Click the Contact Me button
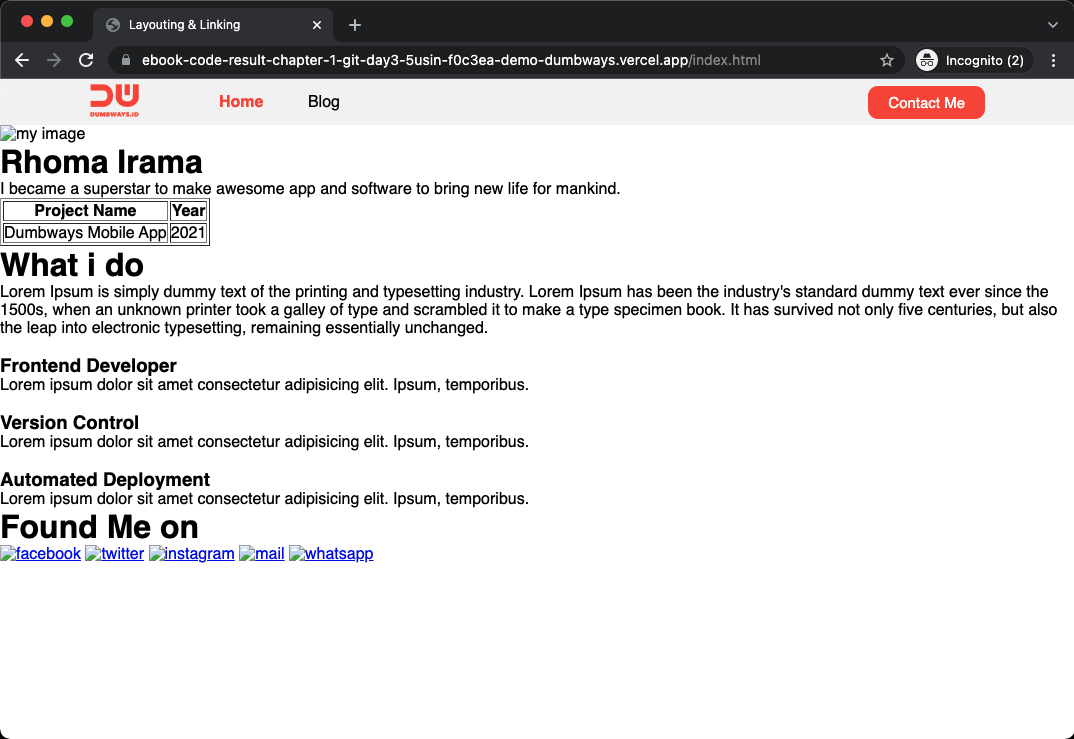1074x739 pixels. (926, 103)
